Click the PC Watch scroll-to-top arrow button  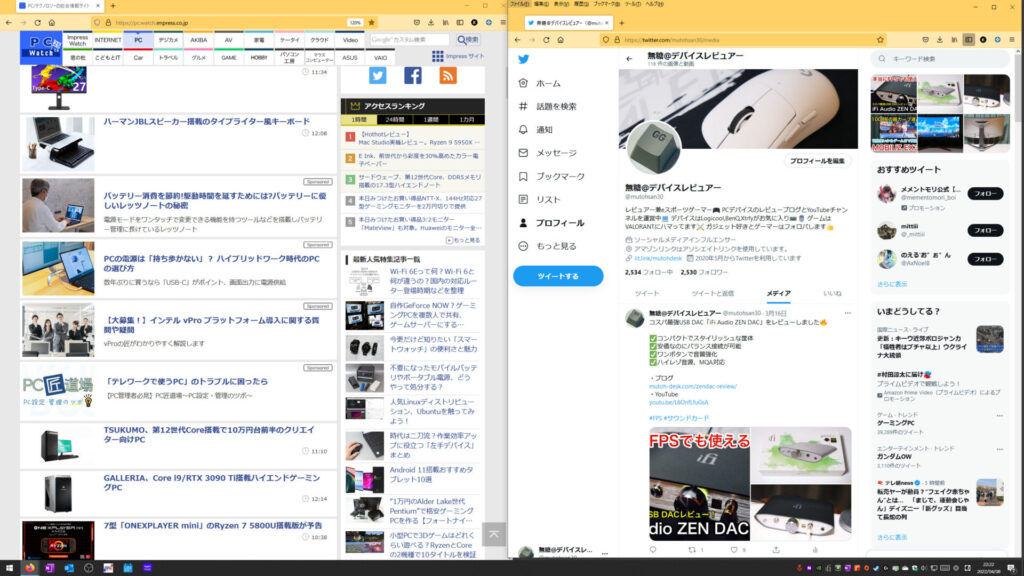tap(494, 534)
